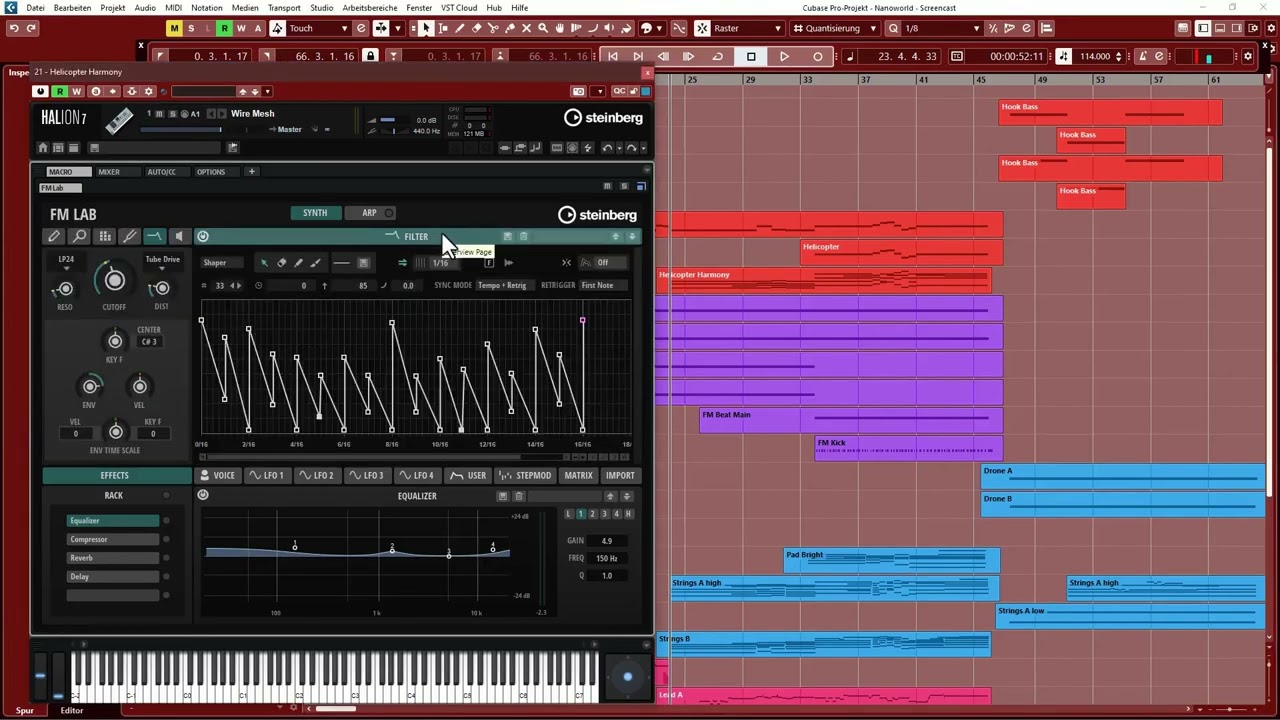The height and width of the screenshot is (720, 1280).
Task: Click the locator lock icon
Action: click(x=370, y=56)
